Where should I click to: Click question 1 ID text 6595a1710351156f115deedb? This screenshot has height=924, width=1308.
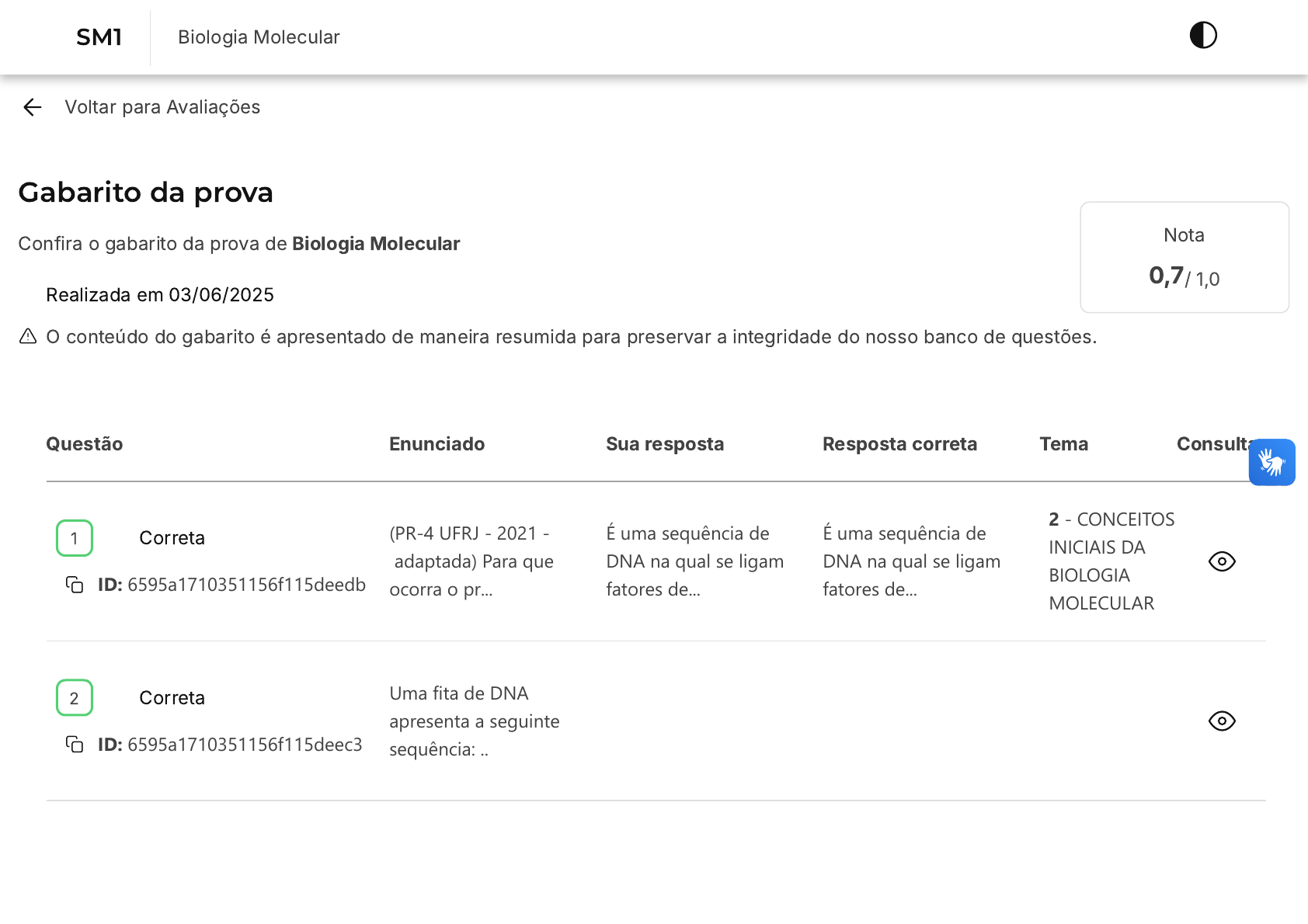(x=245, y=585)
